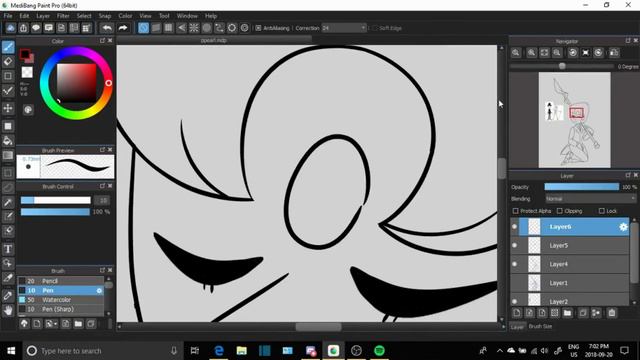Select the Watercolor brush
The image size is (640, 360).
(x=61, y=300)
